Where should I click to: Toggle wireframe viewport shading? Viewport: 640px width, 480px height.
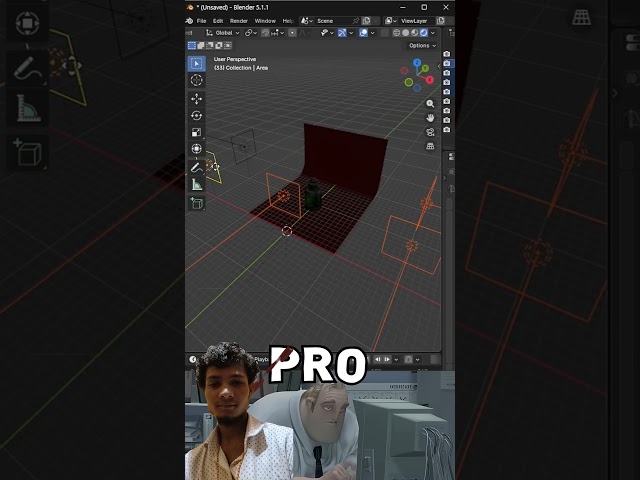(396, 33)
